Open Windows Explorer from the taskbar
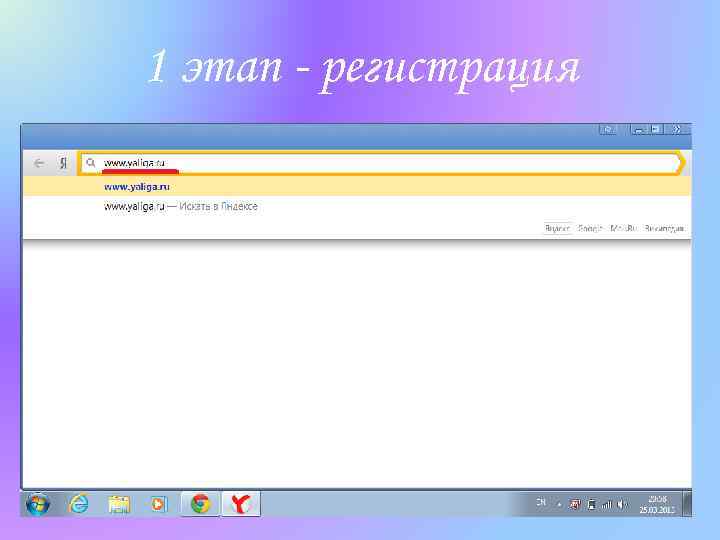This screenshot has height=540, width=720. (119, 504)
